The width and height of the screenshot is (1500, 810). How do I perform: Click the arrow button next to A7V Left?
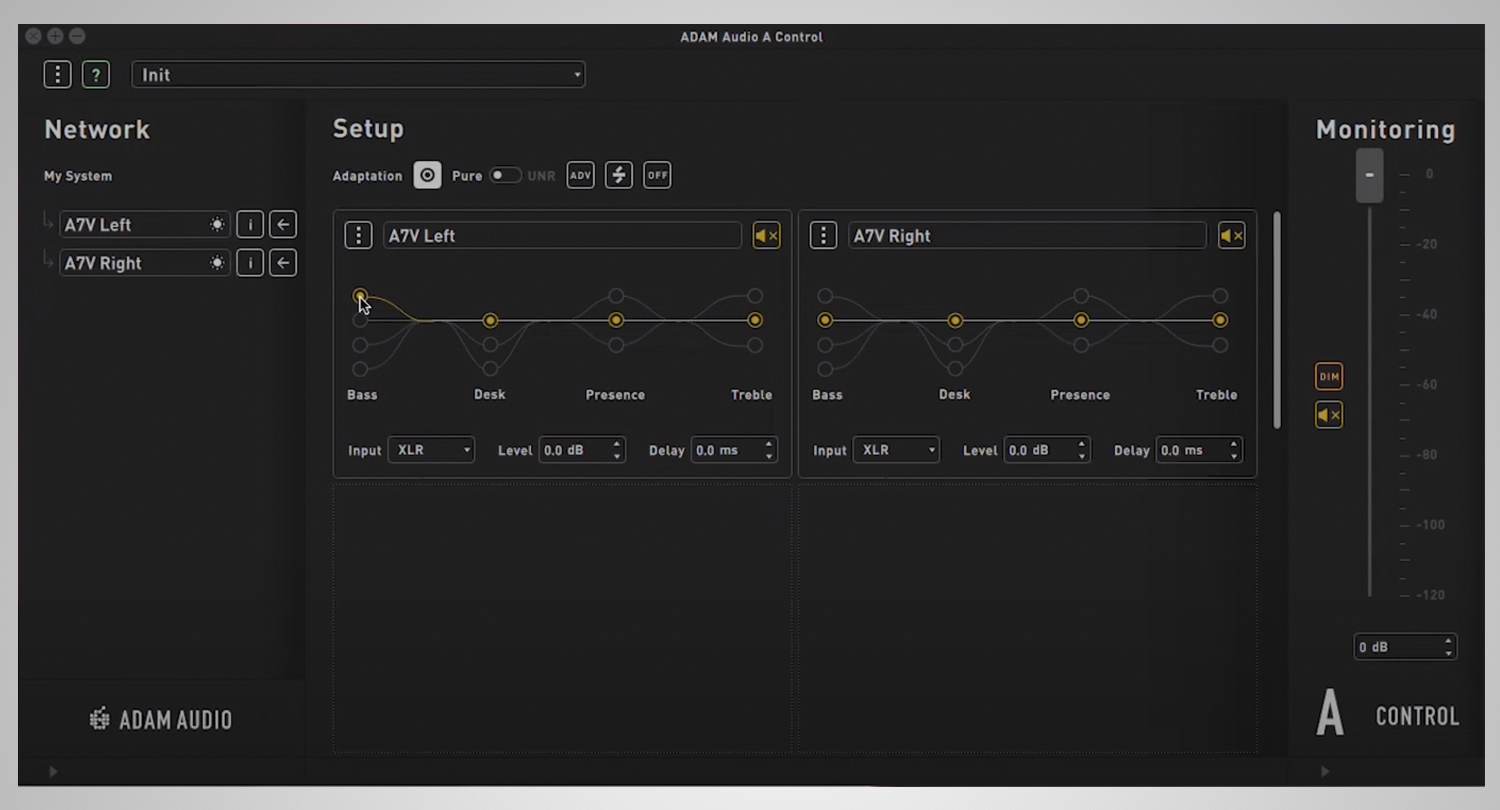[x=283, y=225]
